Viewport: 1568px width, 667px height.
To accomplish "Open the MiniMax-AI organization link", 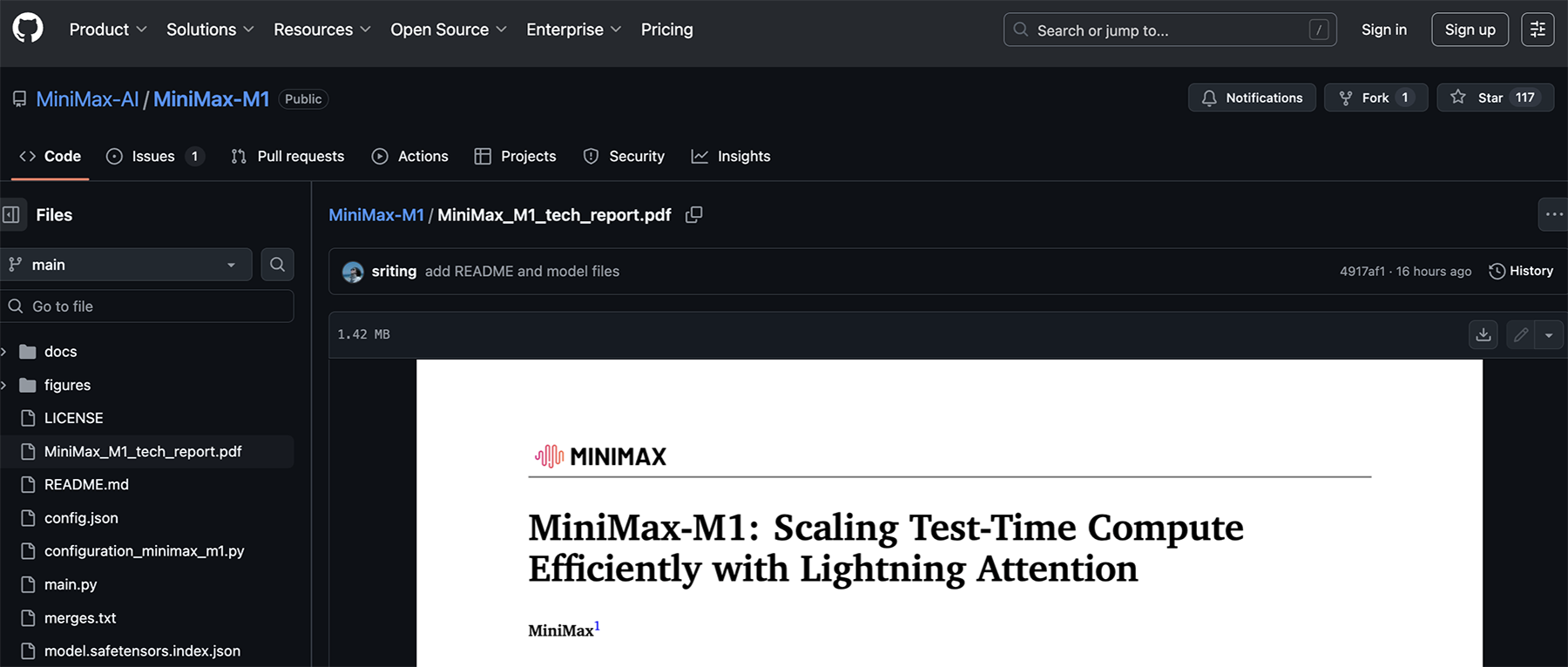I will (x=87, y=99).
